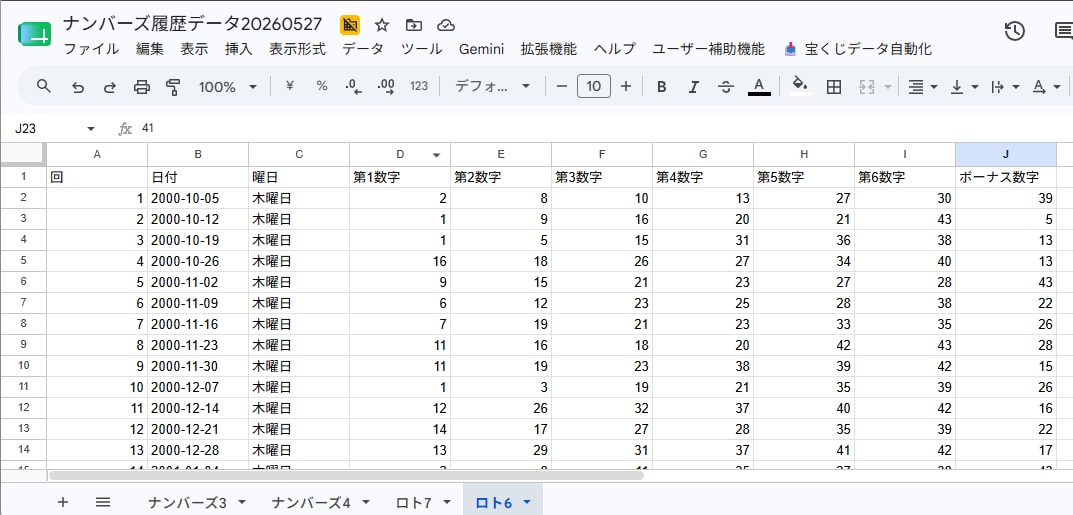Open text wrapping dropdown
Viewport: 1073px width, 515px height.
coord(1005,87)
